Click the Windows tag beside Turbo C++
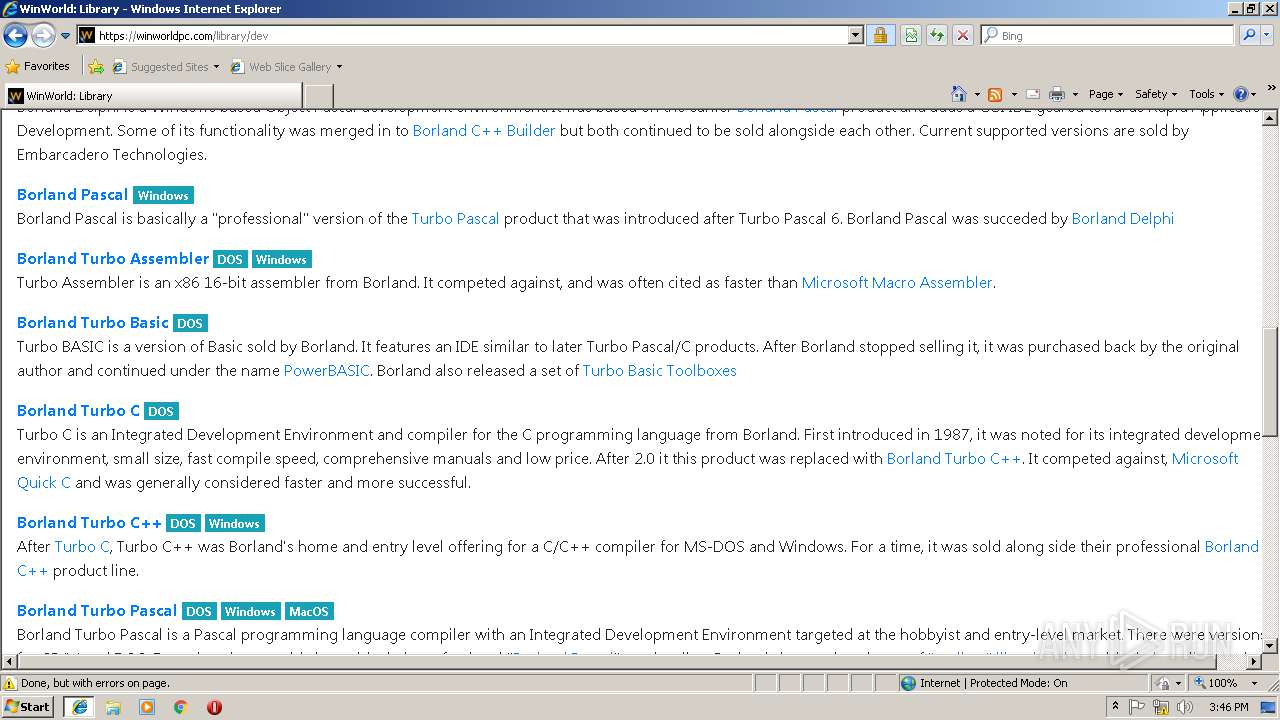 234,523
